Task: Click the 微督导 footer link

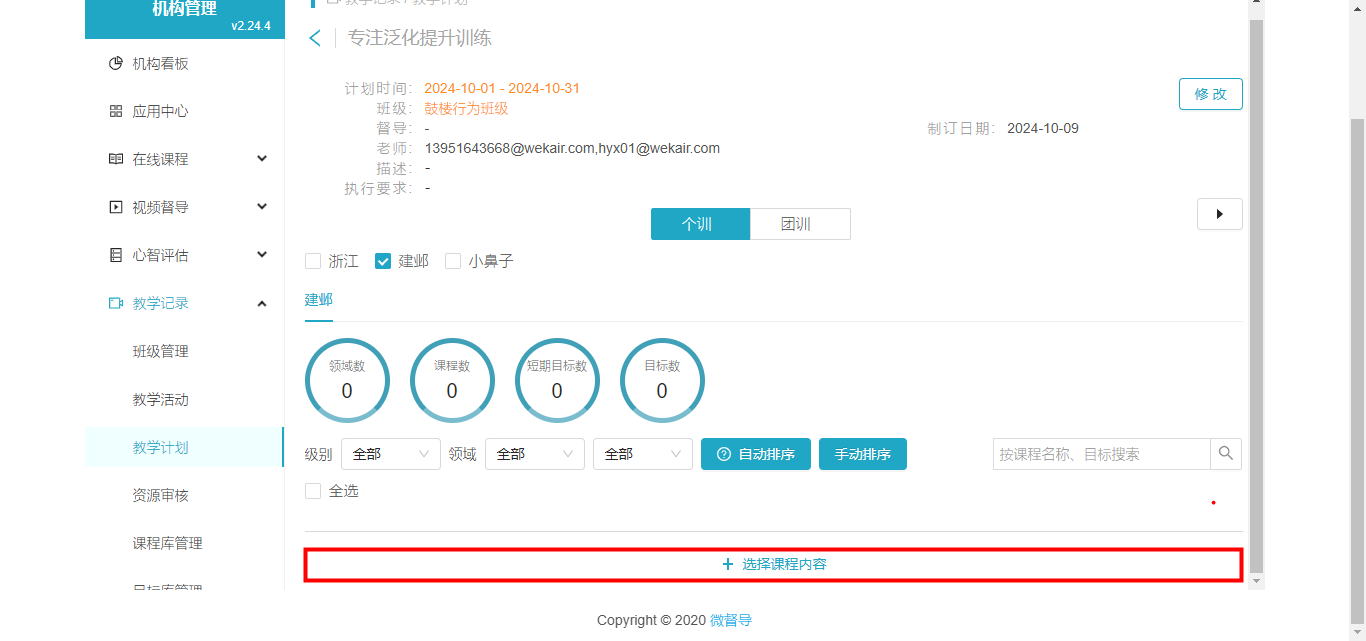Action: [x=731, y=620]
